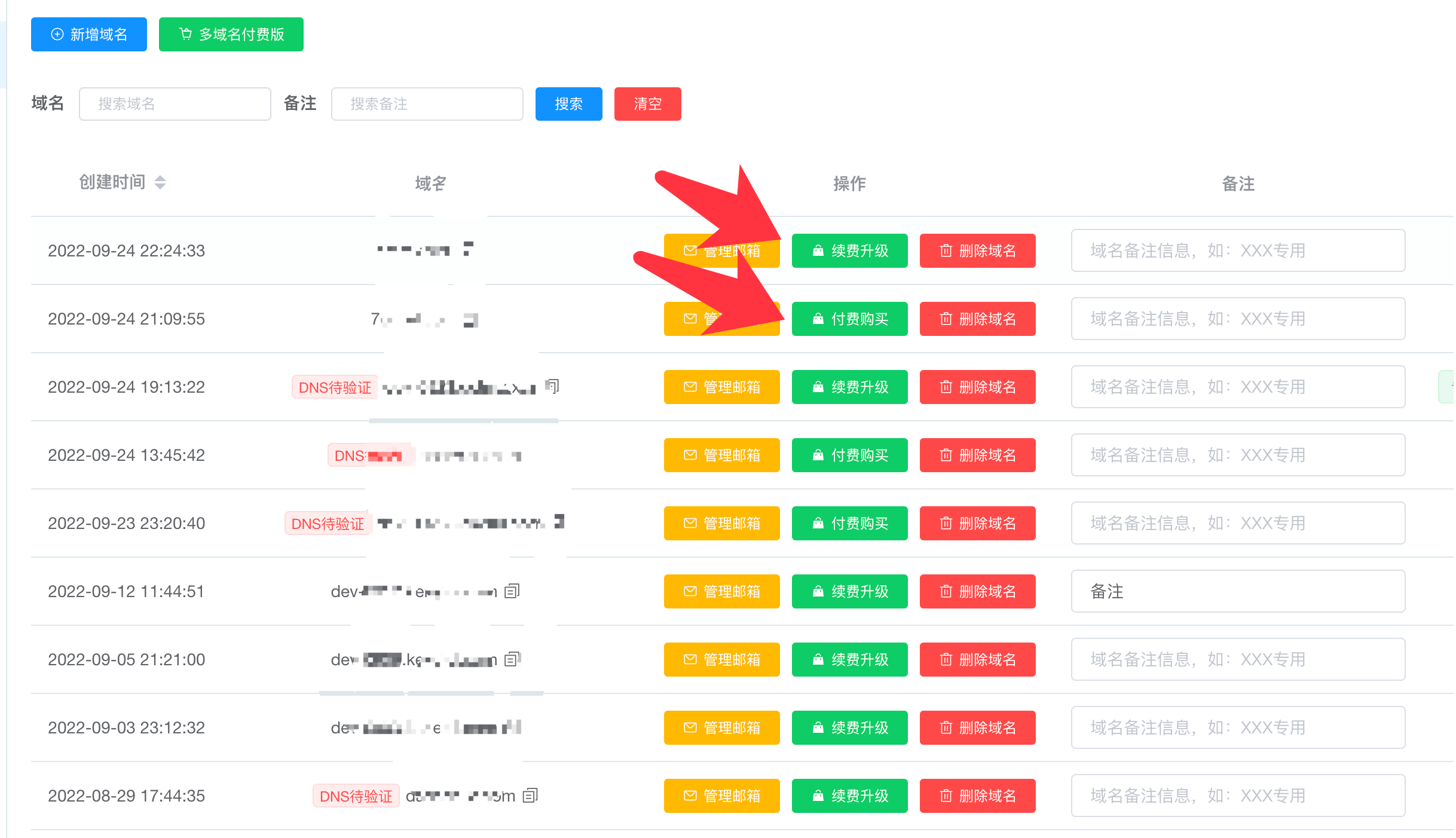Image resolution: width=1456 pixels, height=838 pixels.
Task: Click 删除域名 in the 2022-09-24 21:09:55 row
Action: 978,319
